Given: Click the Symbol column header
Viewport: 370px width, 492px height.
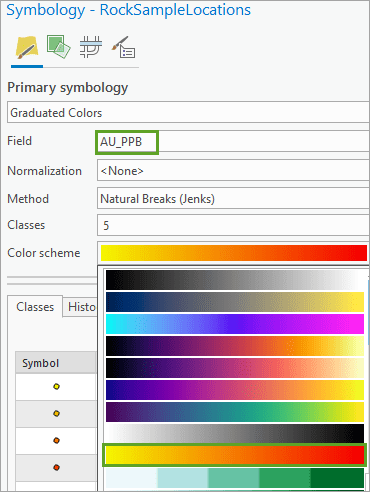Looking at the screenshot, I should pyautogui.click(x=56, y=363).
